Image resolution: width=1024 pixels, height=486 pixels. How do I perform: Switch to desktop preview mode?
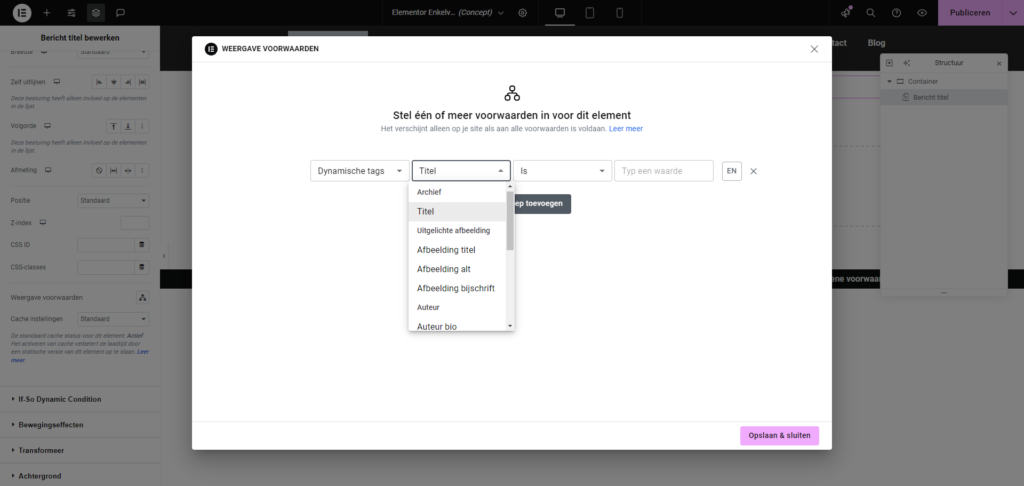click(x=560, y=12)
